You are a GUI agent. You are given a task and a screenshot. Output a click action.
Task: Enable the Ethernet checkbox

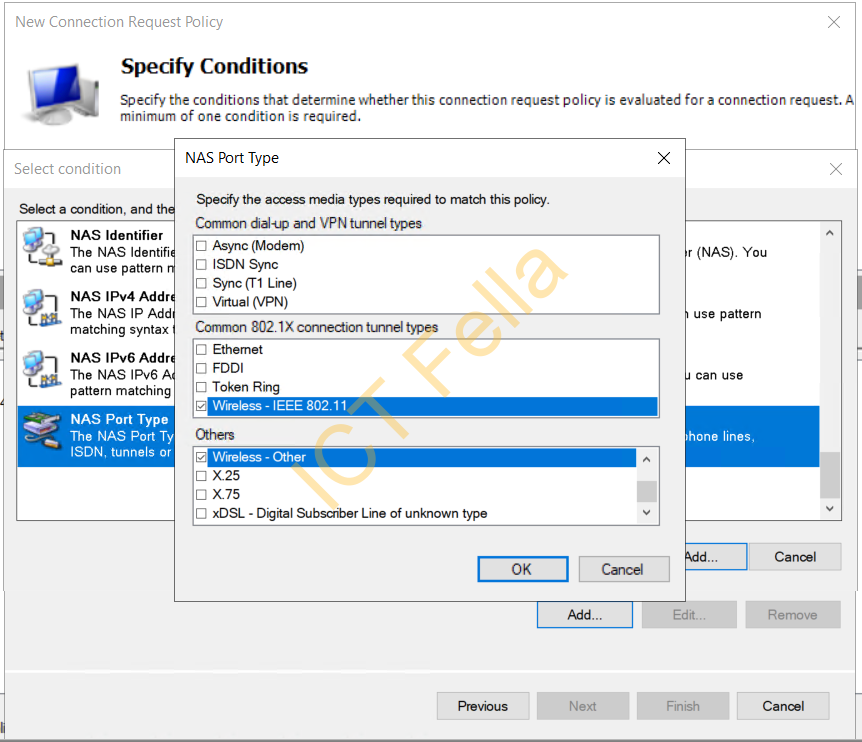tap(201, 350)
